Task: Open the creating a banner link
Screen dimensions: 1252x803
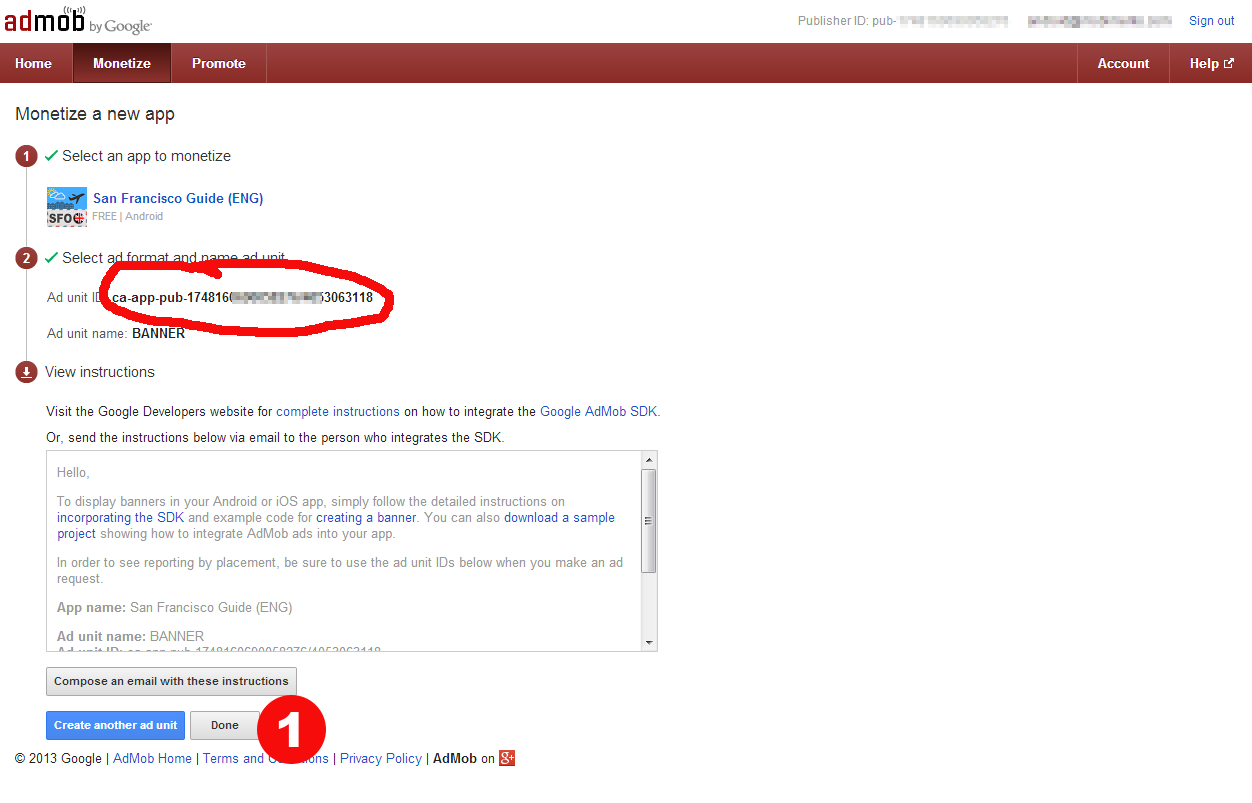Action: 366,518
